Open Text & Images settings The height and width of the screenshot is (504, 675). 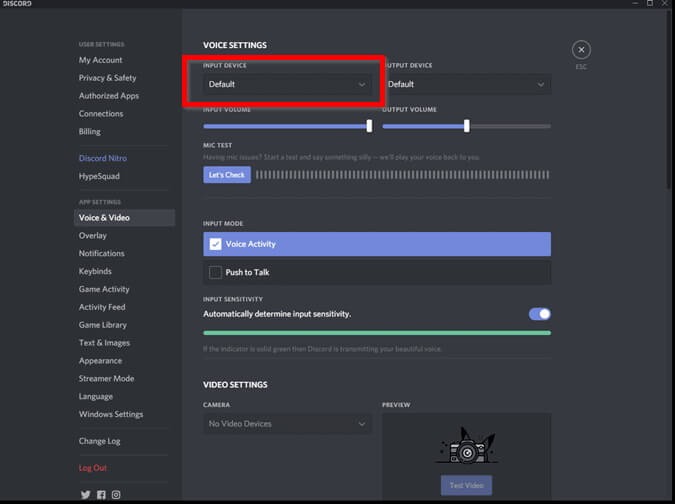coord(104,343)
